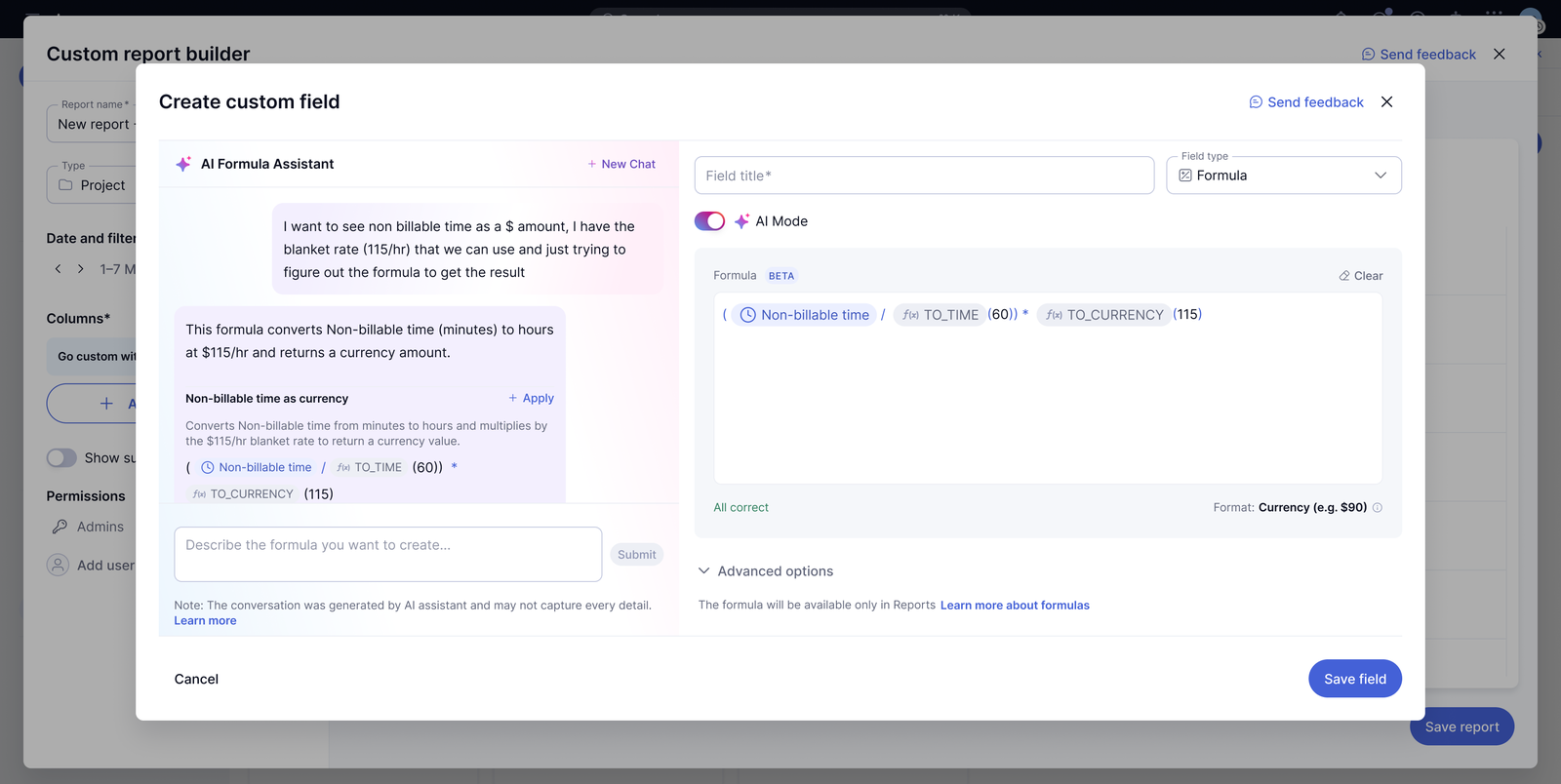Start a New Chat with assistant

click(621, 164)
